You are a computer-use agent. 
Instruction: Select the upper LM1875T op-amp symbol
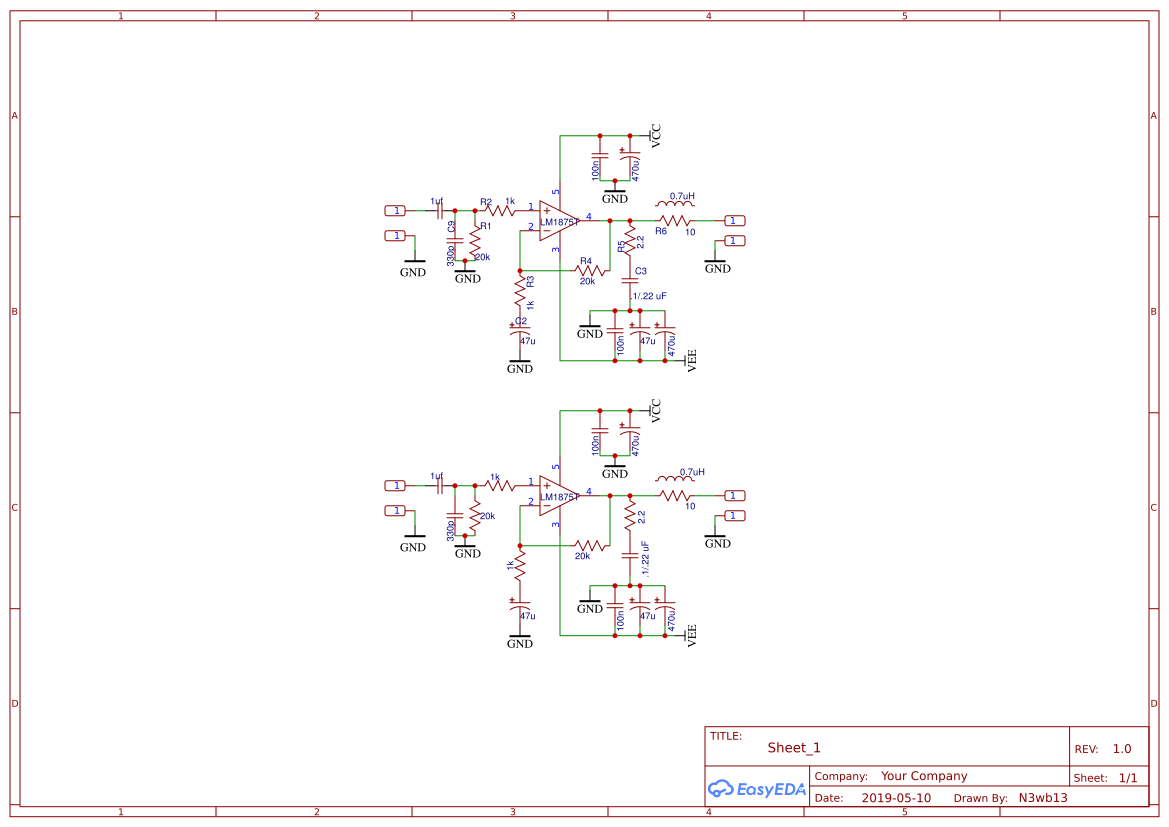click(557, 220)
